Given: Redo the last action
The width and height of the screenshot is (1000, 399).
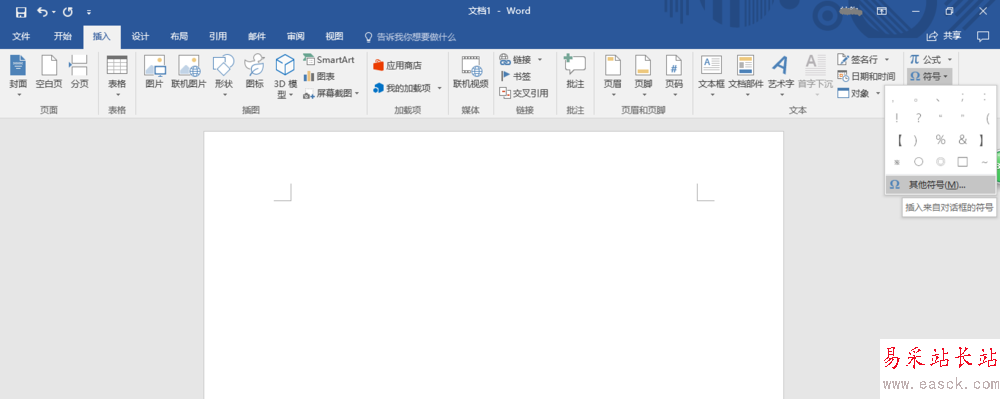Looking at the screenshot, I should 68,11.
